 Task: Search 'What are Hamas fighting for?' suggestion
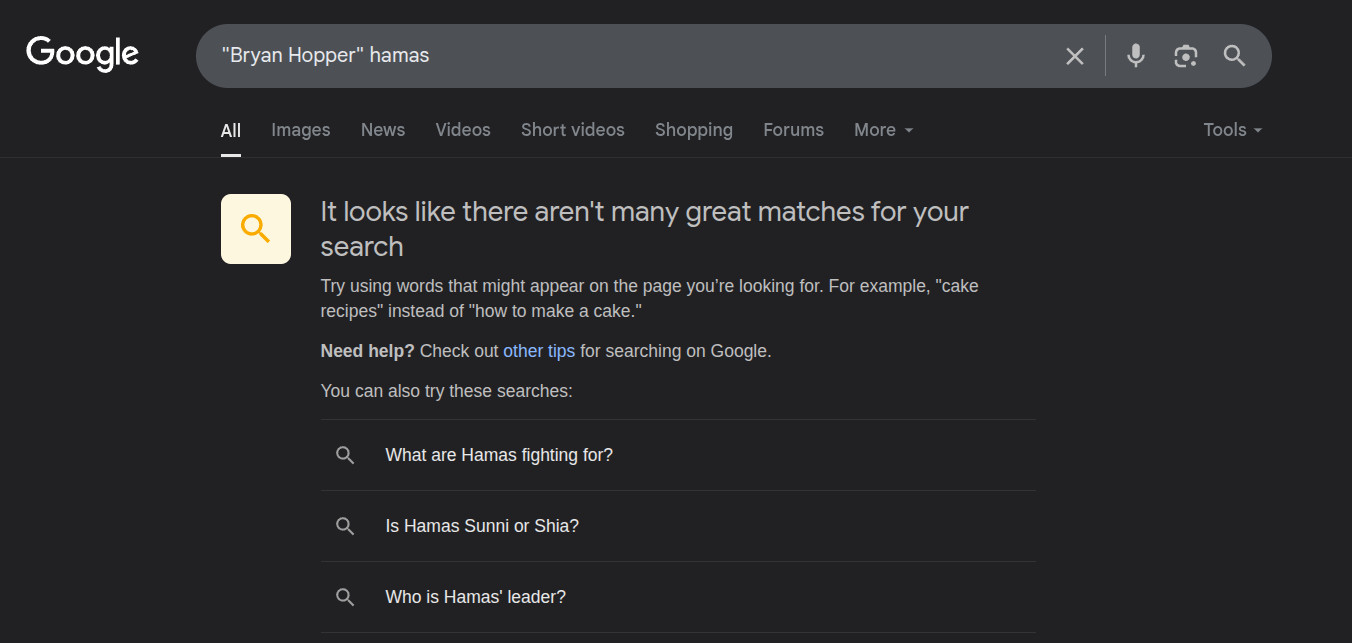click(x=678, y=455)
